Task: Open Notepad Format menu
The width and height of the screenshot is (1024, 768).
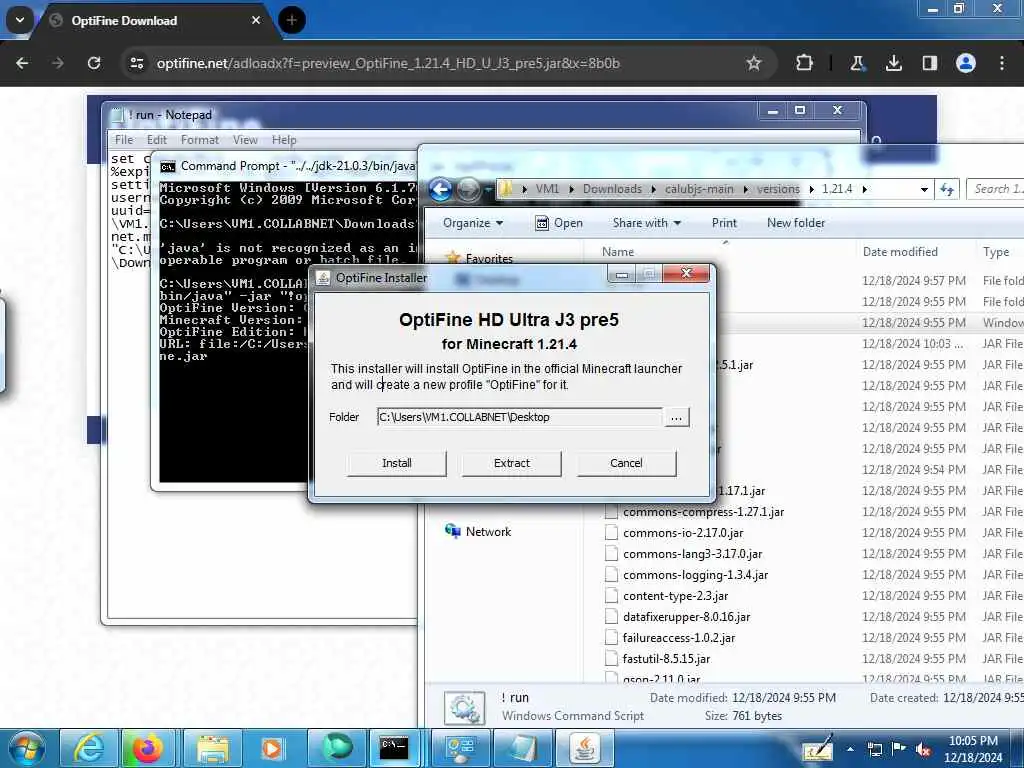Action: point(200,140)
